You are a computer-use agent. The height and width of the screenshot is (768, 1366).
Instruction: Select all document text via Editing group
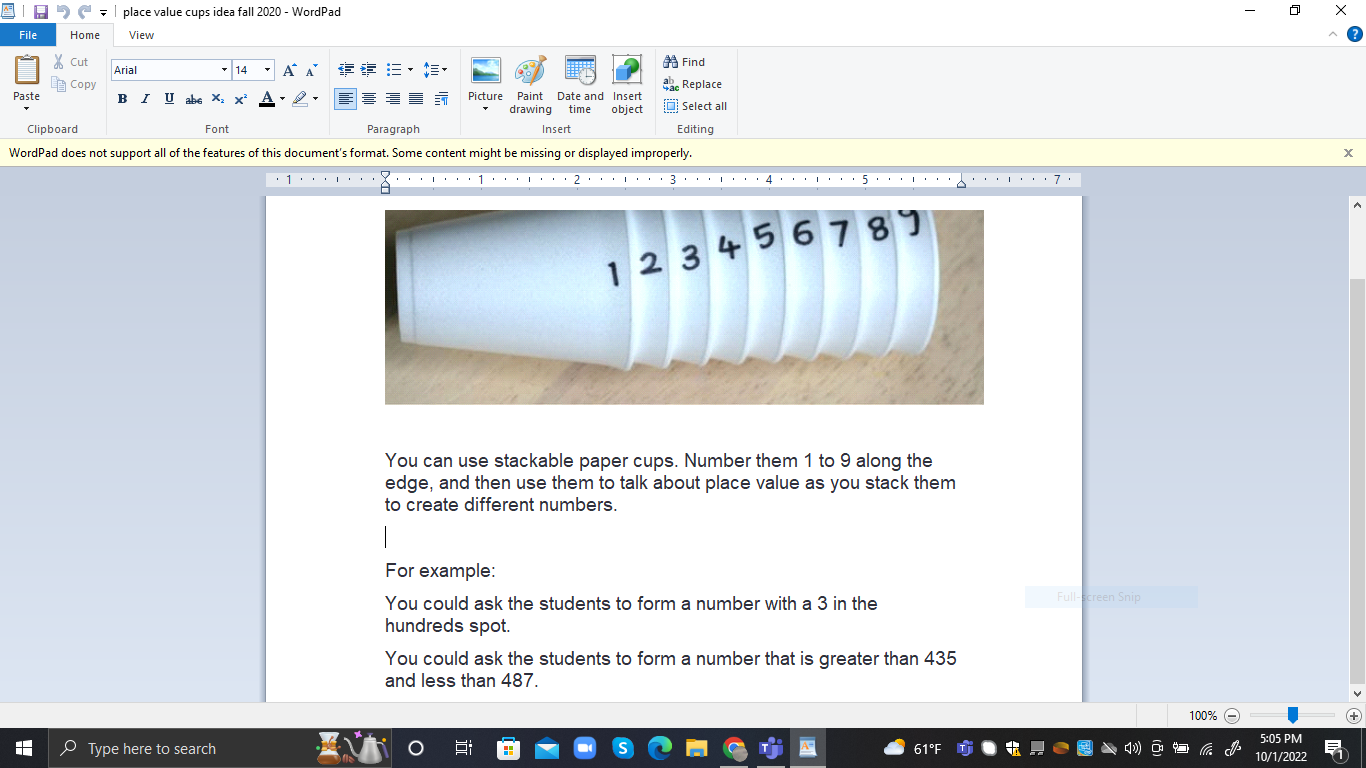tap(695, 106)
